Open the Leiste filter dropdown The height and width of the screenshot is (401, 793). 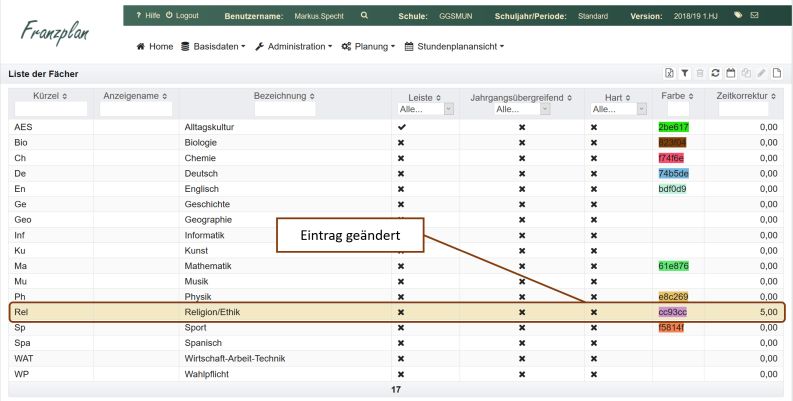click(x=425, y=110)
